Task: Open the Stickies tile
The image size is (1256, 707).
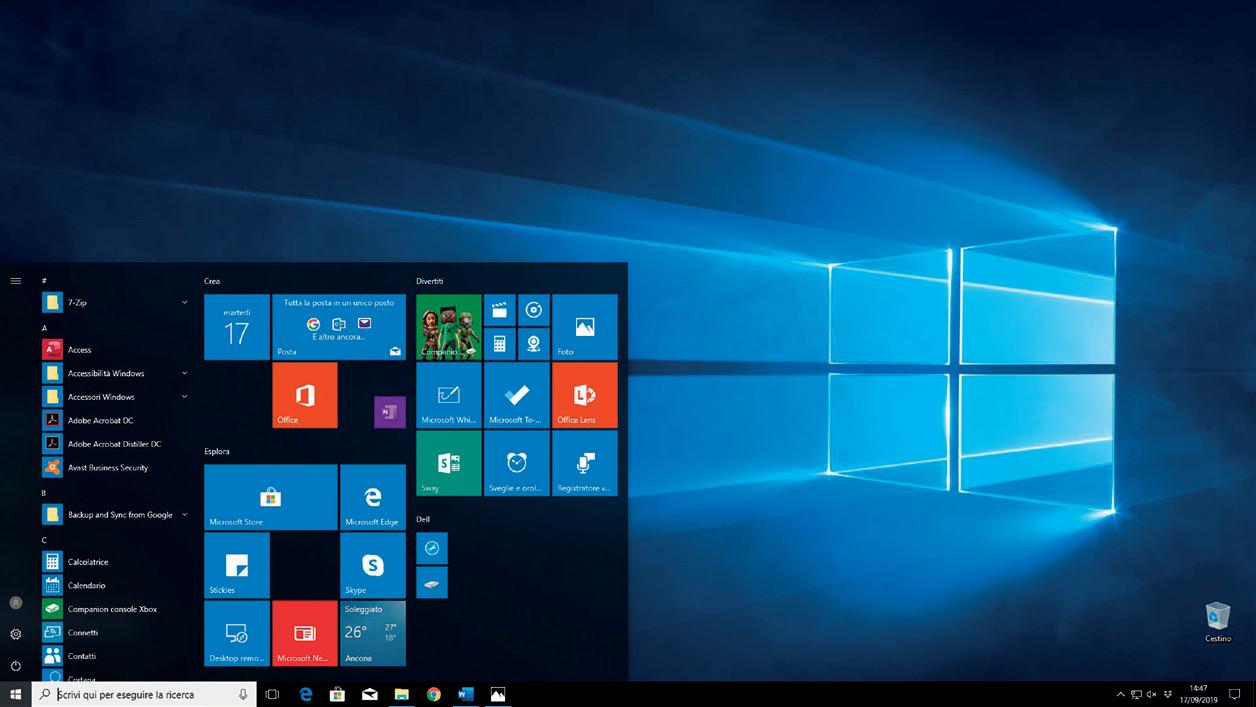Action: pyautogui.click(x=237, y=565)
